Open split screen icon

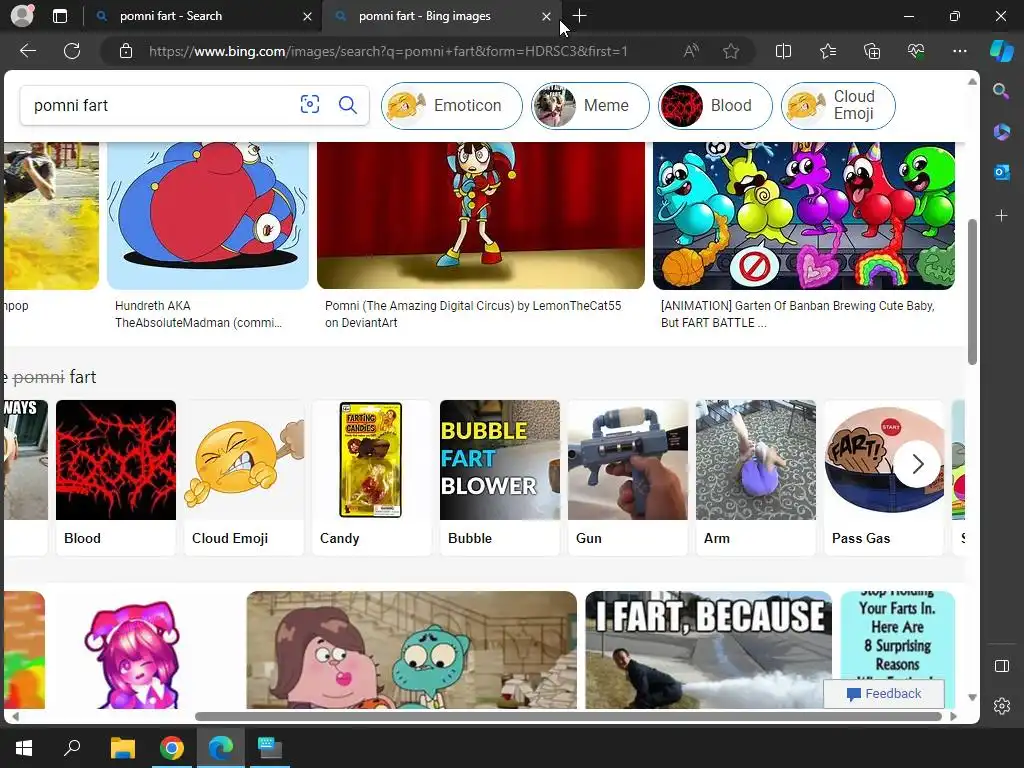coord(783,51)
